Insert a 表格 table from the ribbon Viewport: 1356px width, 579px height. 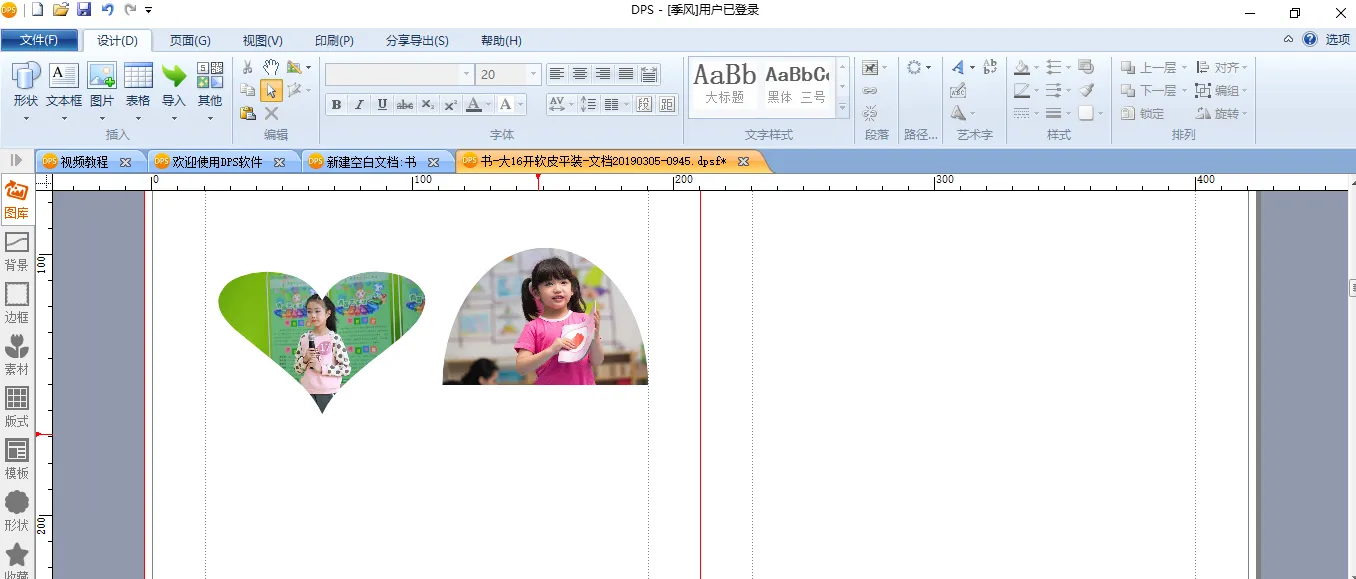tap(138, 84)
